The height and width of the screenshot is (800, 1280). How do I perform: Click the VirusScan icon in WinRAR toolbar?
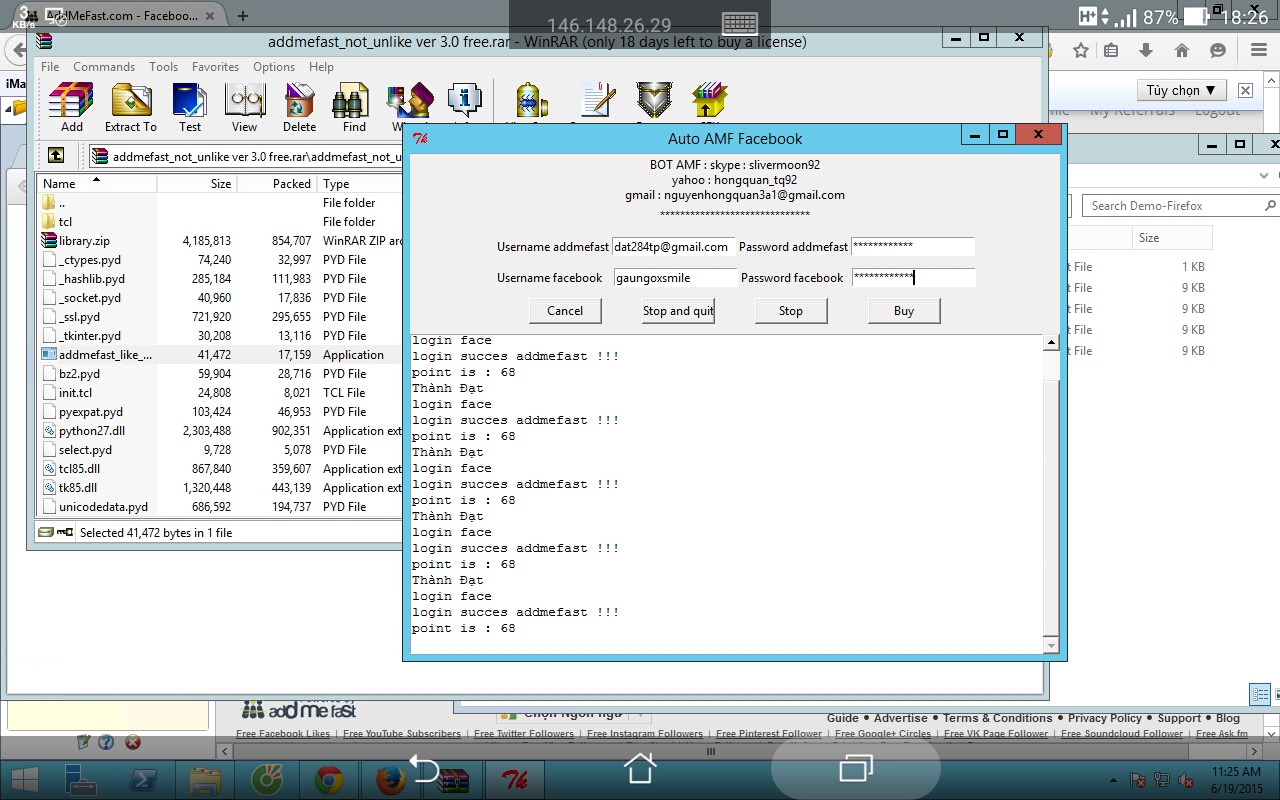pyautogui.click(x=530, y=100)
